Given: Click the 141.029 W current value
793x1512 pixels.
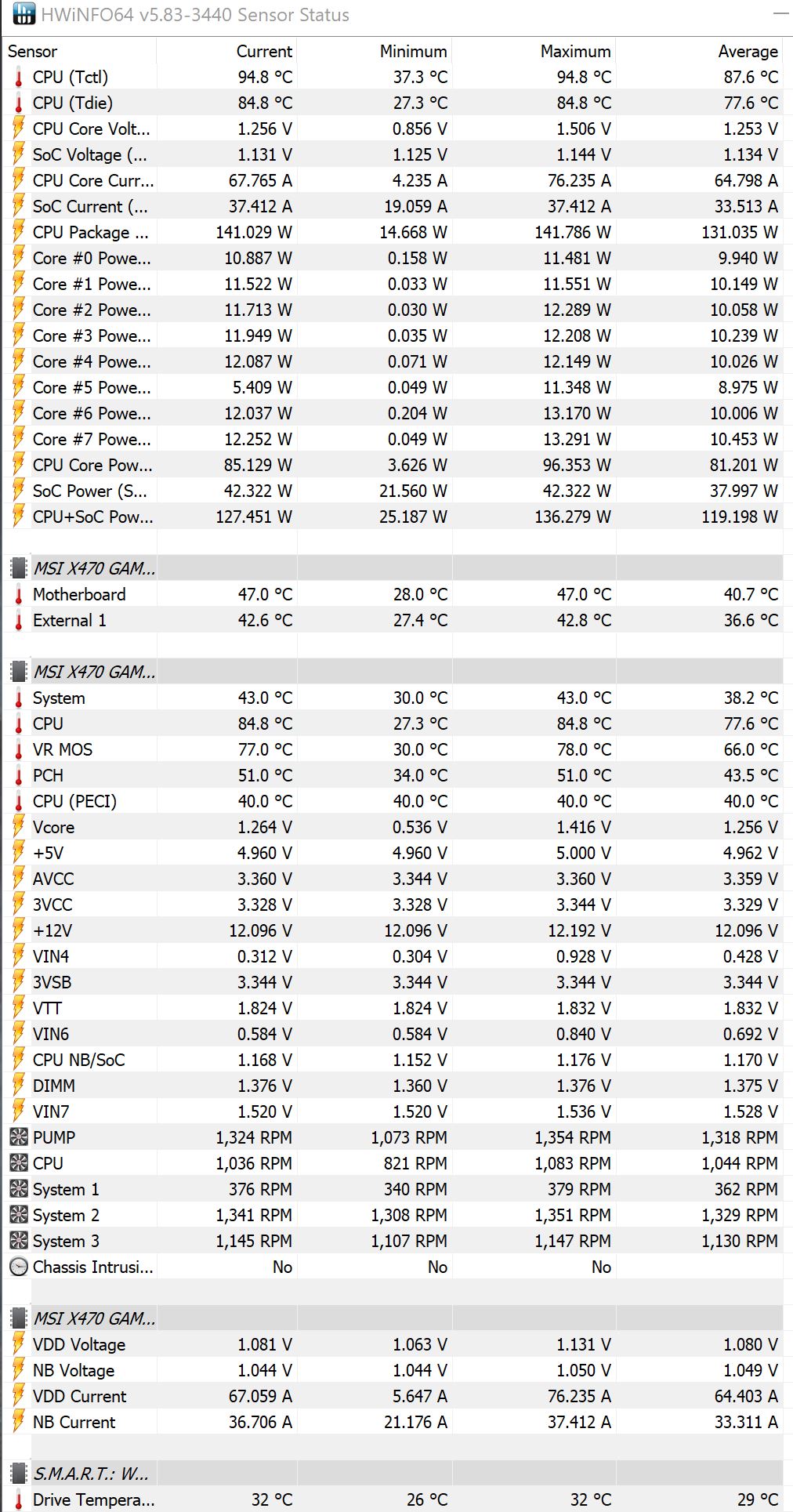Looking at the screenshot, I should tap(254, 232).
